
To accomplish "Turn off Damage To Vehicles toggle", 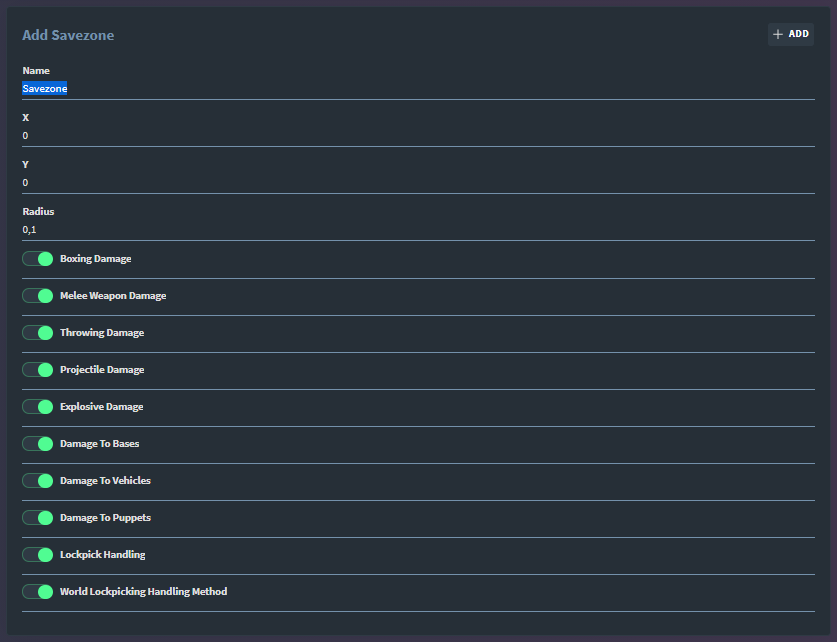I will [x=38, y=481].
